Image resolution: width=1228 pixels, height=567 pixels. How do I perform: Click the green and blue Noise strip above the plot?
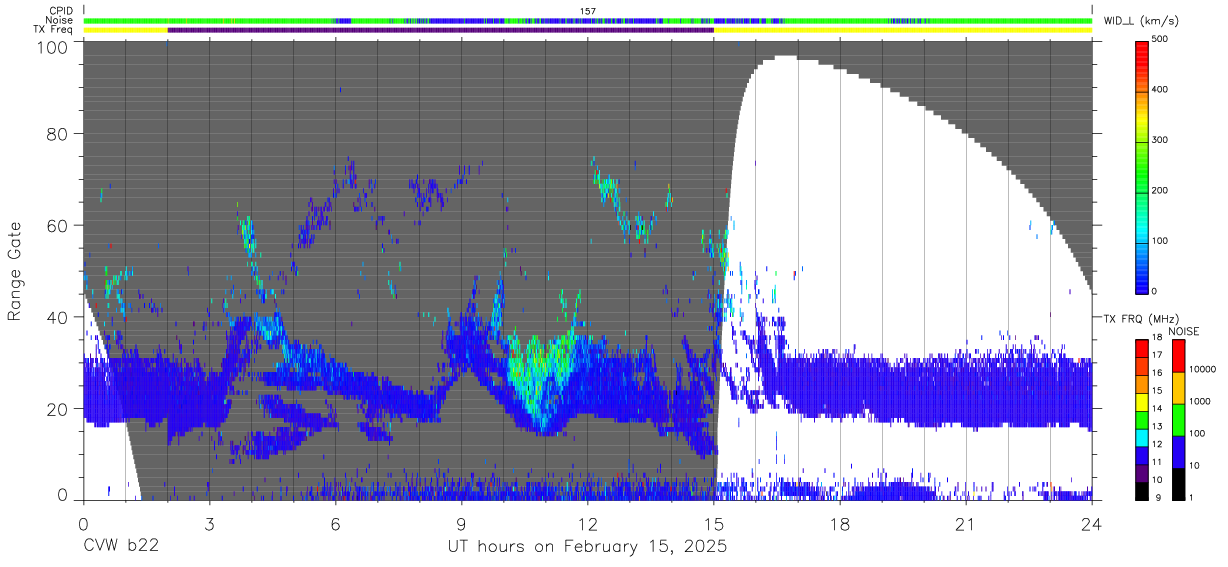tap(588, 20)
